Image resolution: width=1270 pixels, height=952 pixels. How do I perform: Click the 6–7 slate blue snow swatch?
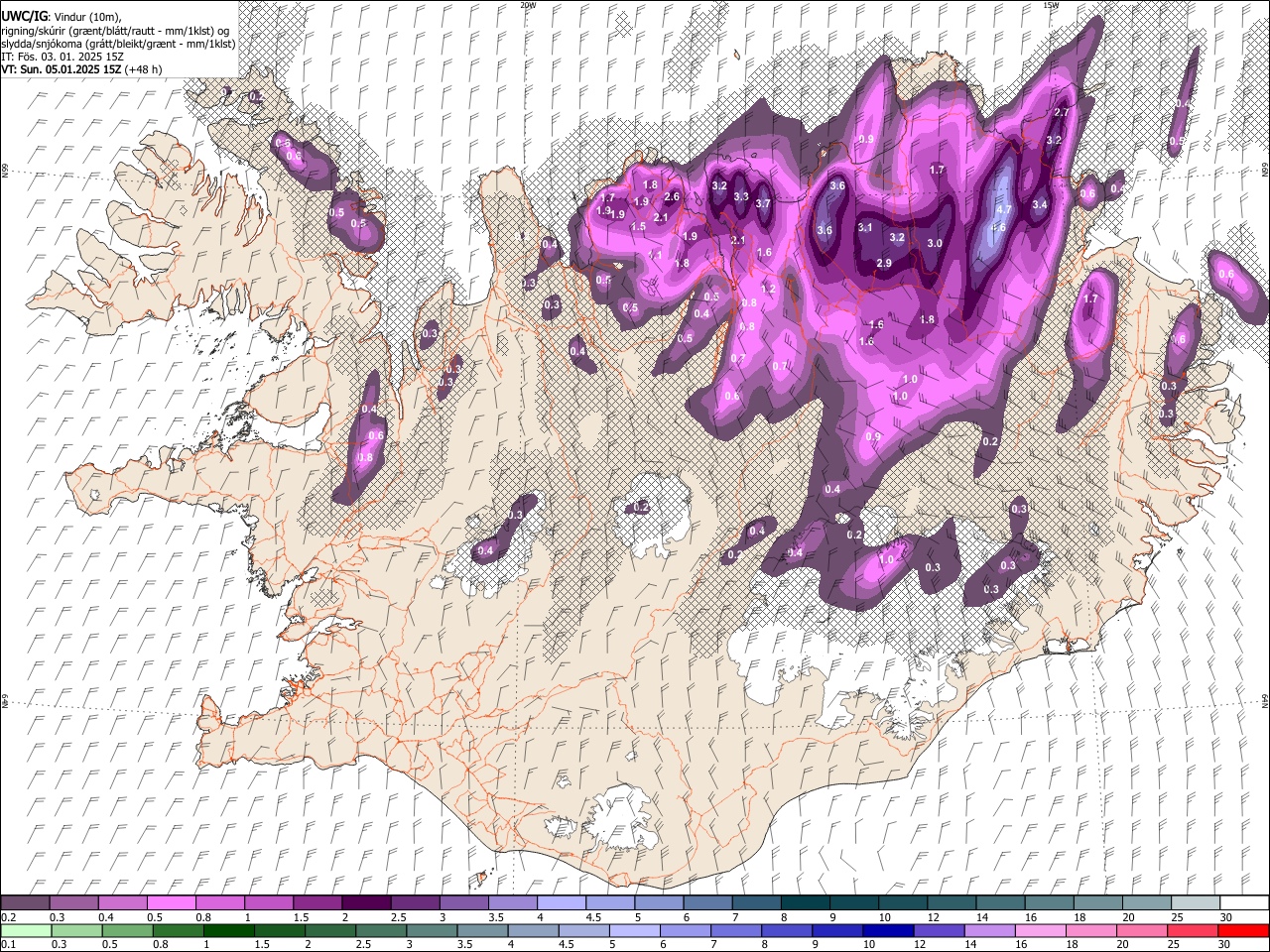707,902
